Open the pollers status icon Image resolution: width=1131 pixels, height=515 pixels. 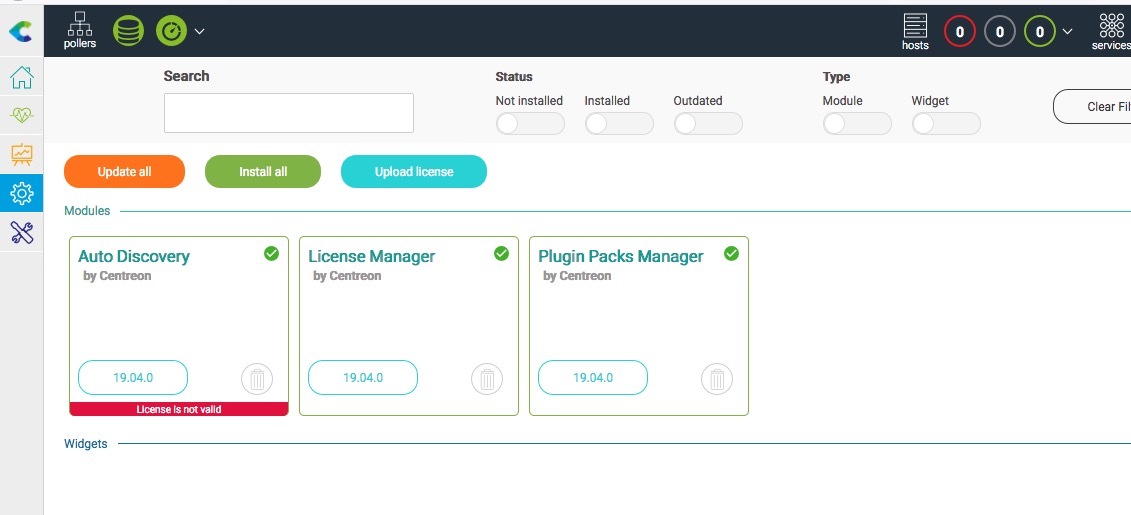(80, 30)
